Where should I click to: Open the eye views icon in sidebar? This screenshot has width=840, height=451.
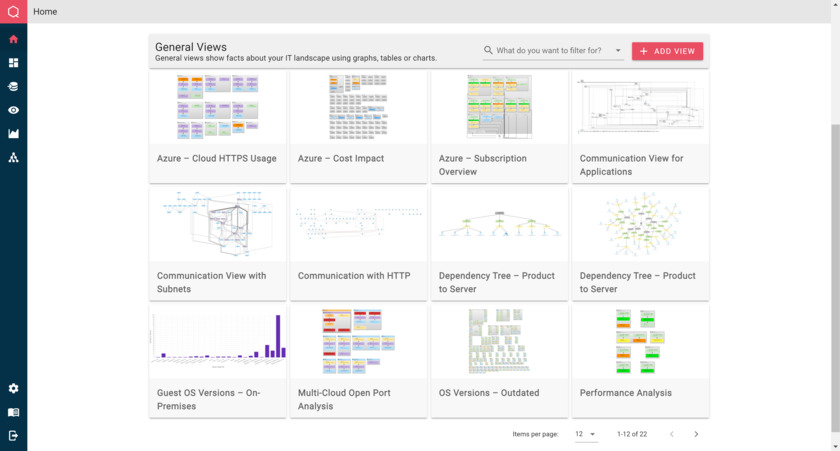click(13, 110)
